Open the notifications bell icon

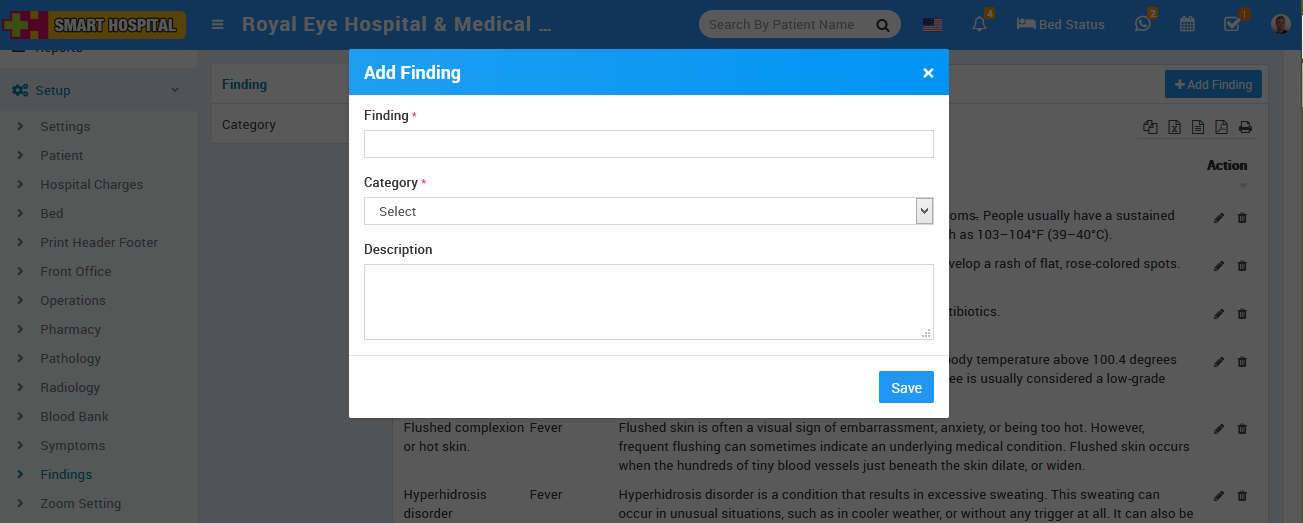coord(979,24)
